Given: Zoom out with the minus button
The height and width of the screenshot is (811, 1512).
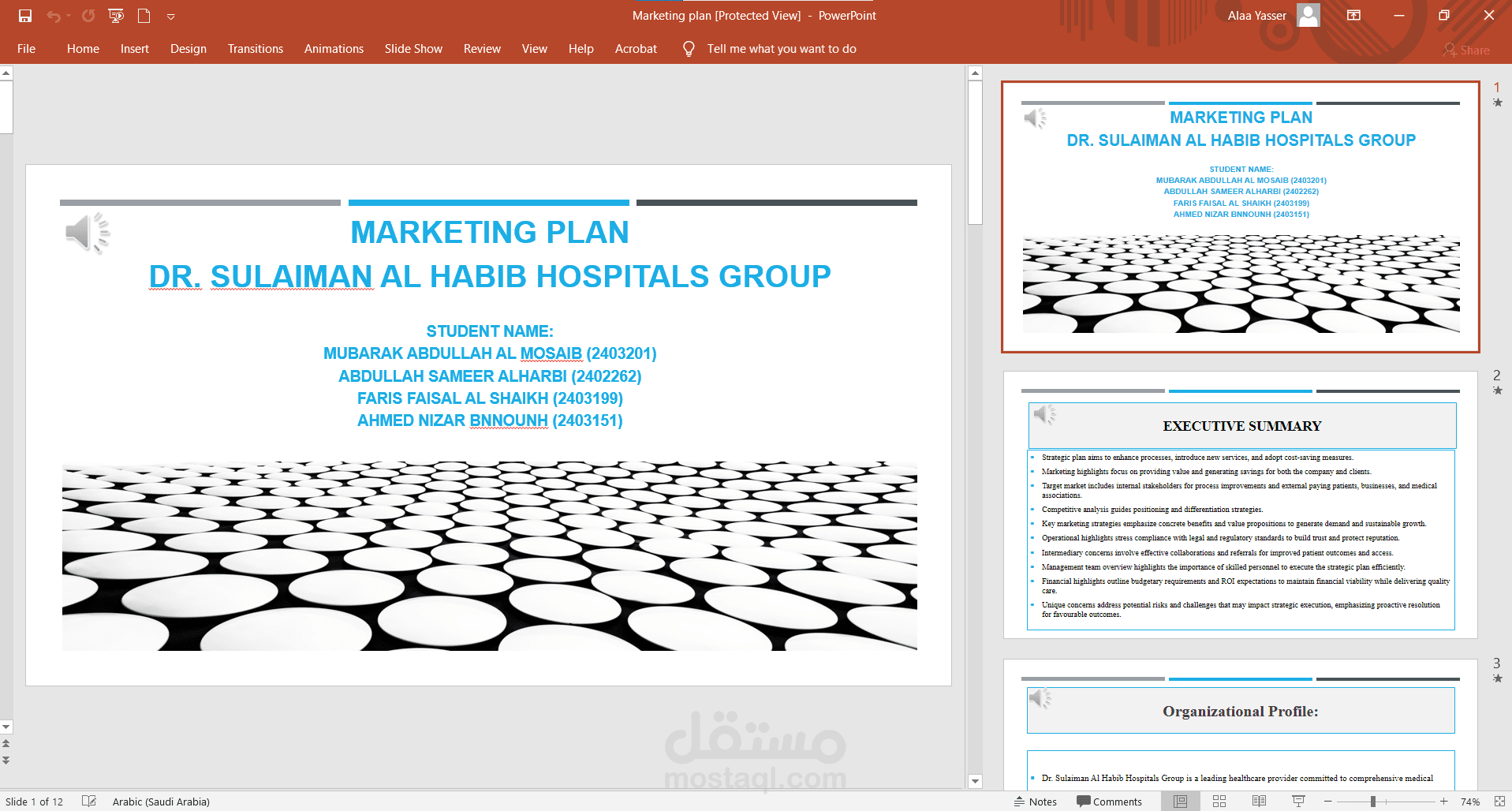Looking at the screenshot, I should pos(1328,802).
